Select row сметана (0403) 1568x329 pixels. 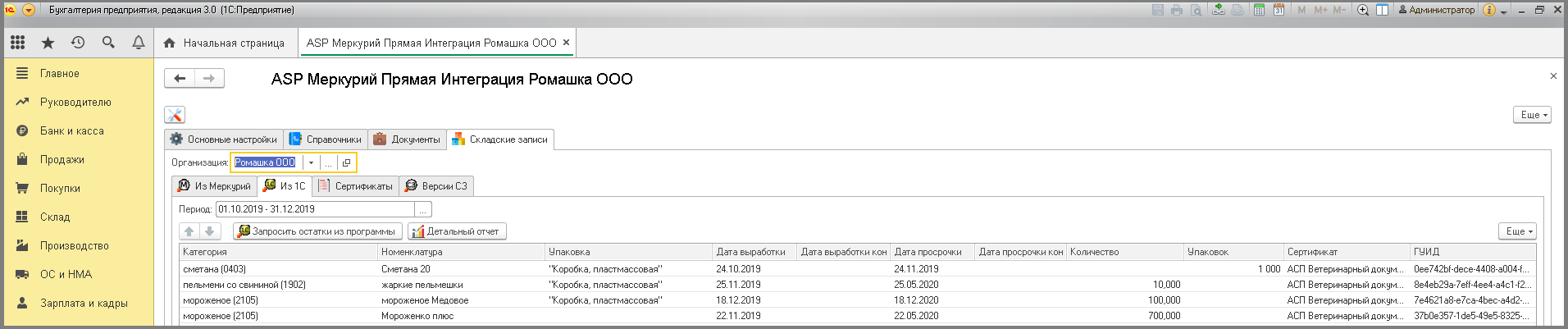pos(858,269)
